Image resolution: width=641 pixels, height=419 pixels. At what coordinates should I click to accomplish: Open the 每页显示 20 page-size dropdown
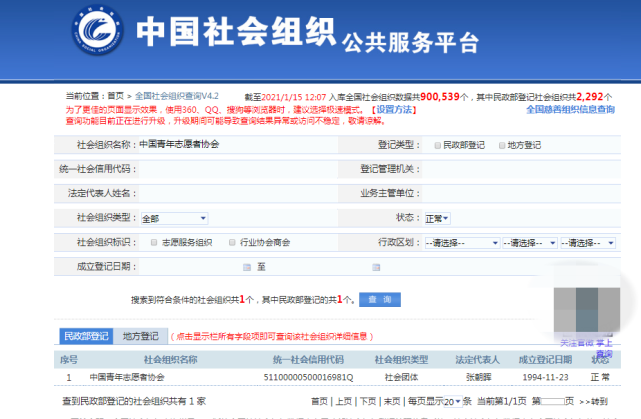pyautogui.click(x=453, y=401)
